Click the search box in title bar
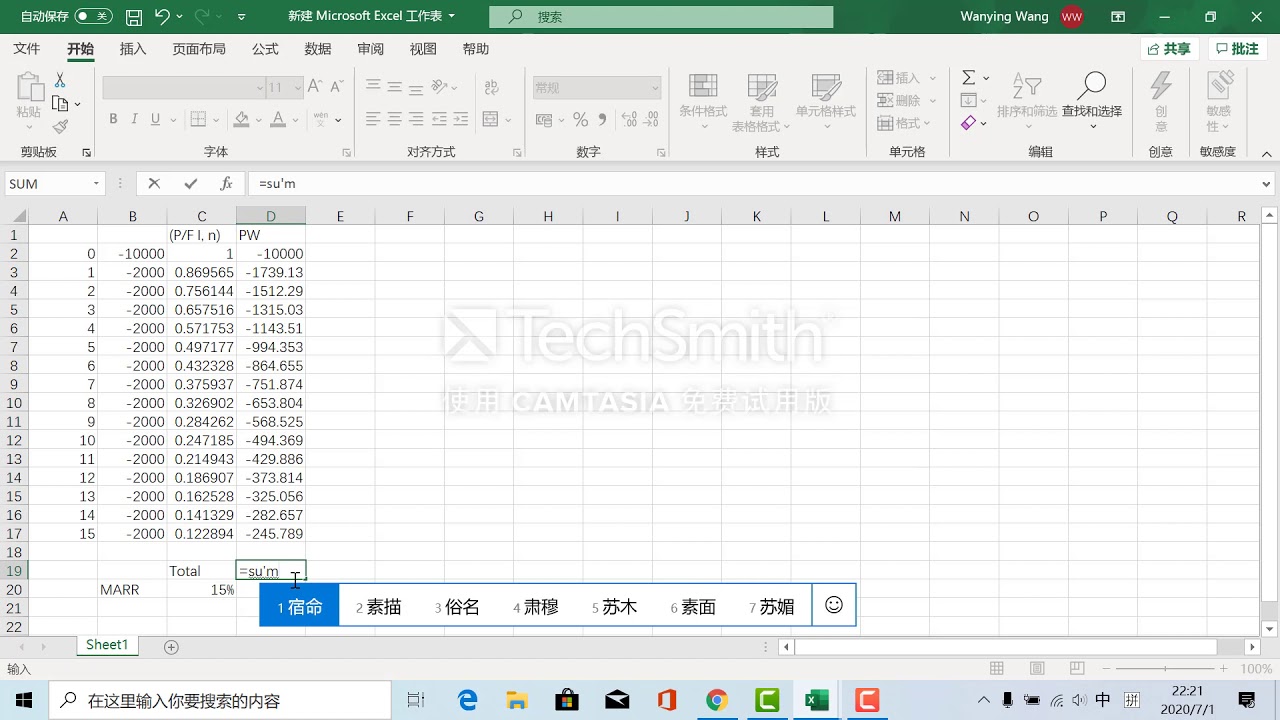 coord(661,17)
